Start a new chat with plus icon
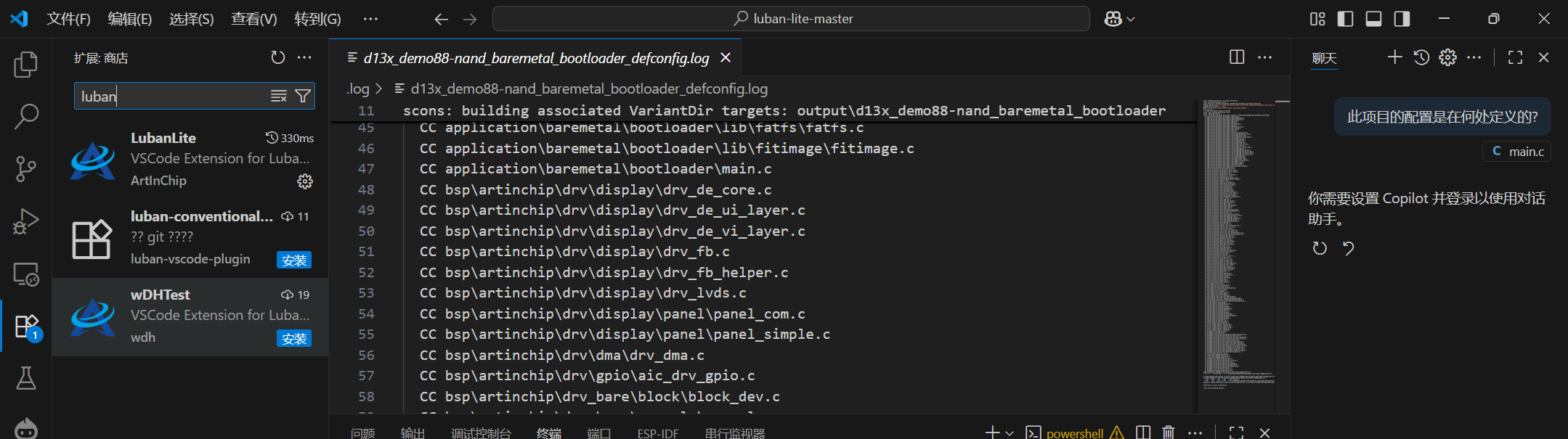The width and height of the screenshot is (1568, 439). [1394, 57]
